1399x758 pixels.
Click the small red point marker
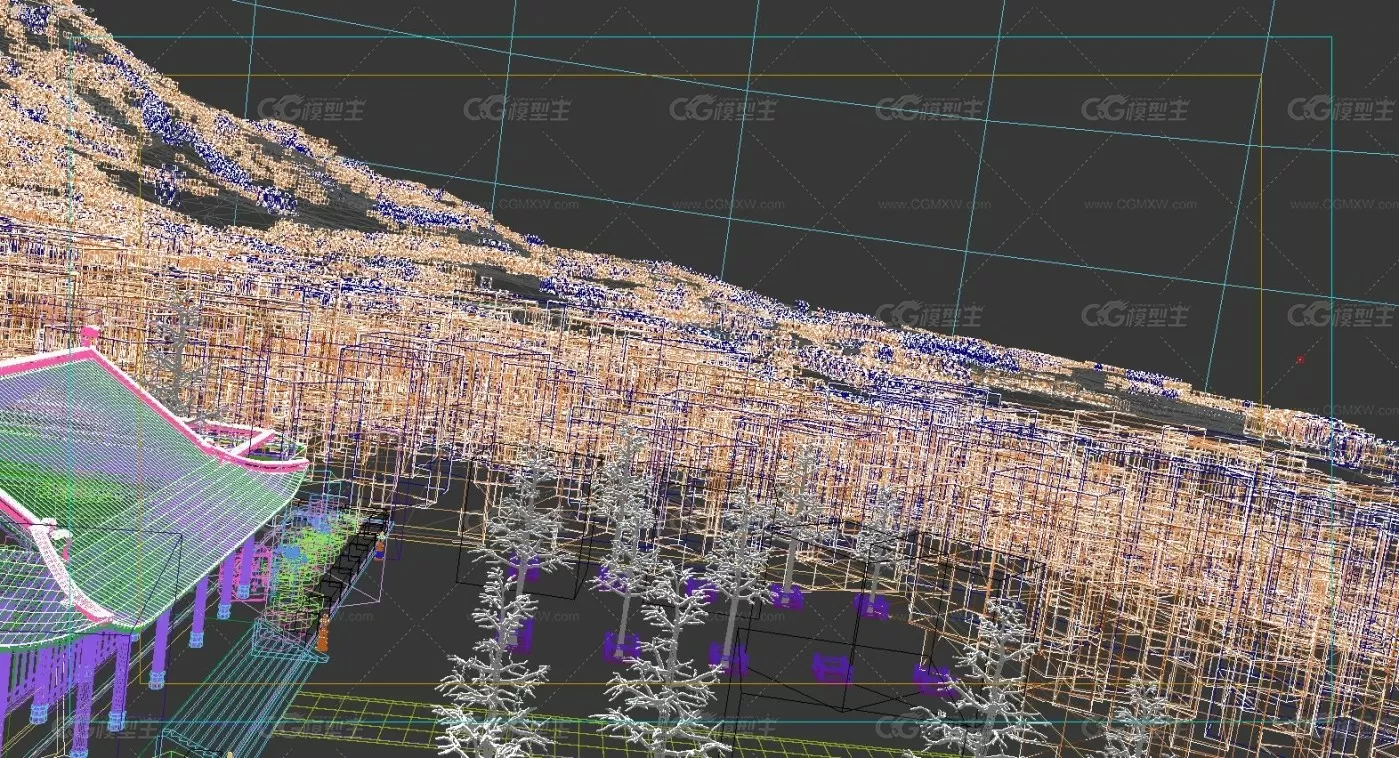(1300, 359)
